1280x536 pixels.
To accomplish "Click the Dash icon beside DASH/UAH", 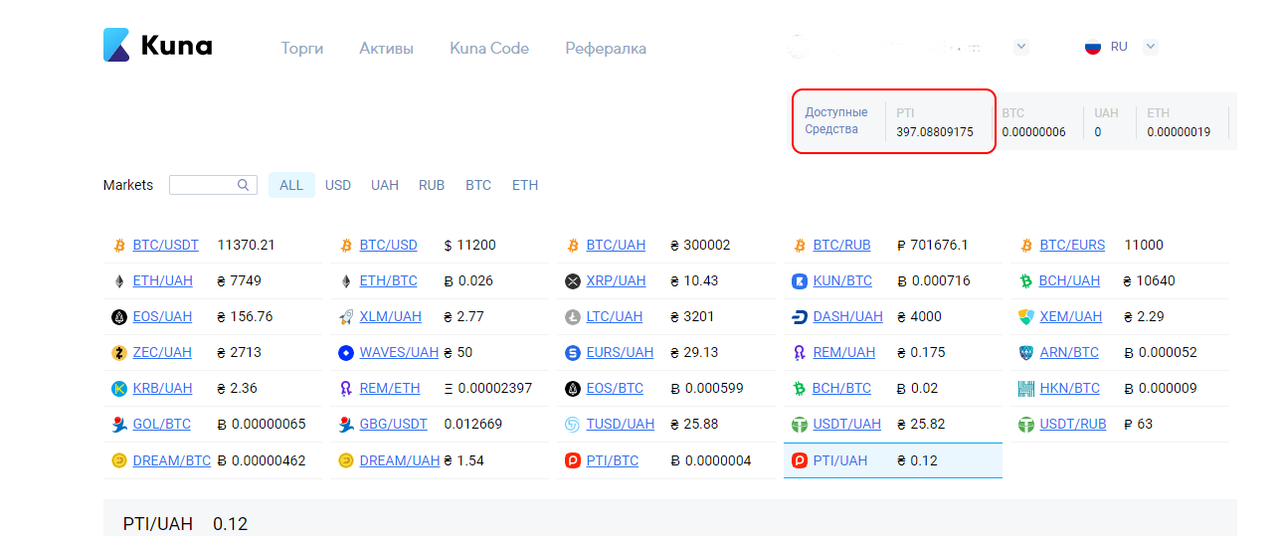I will pyautogui.click(x=800, y=317).
